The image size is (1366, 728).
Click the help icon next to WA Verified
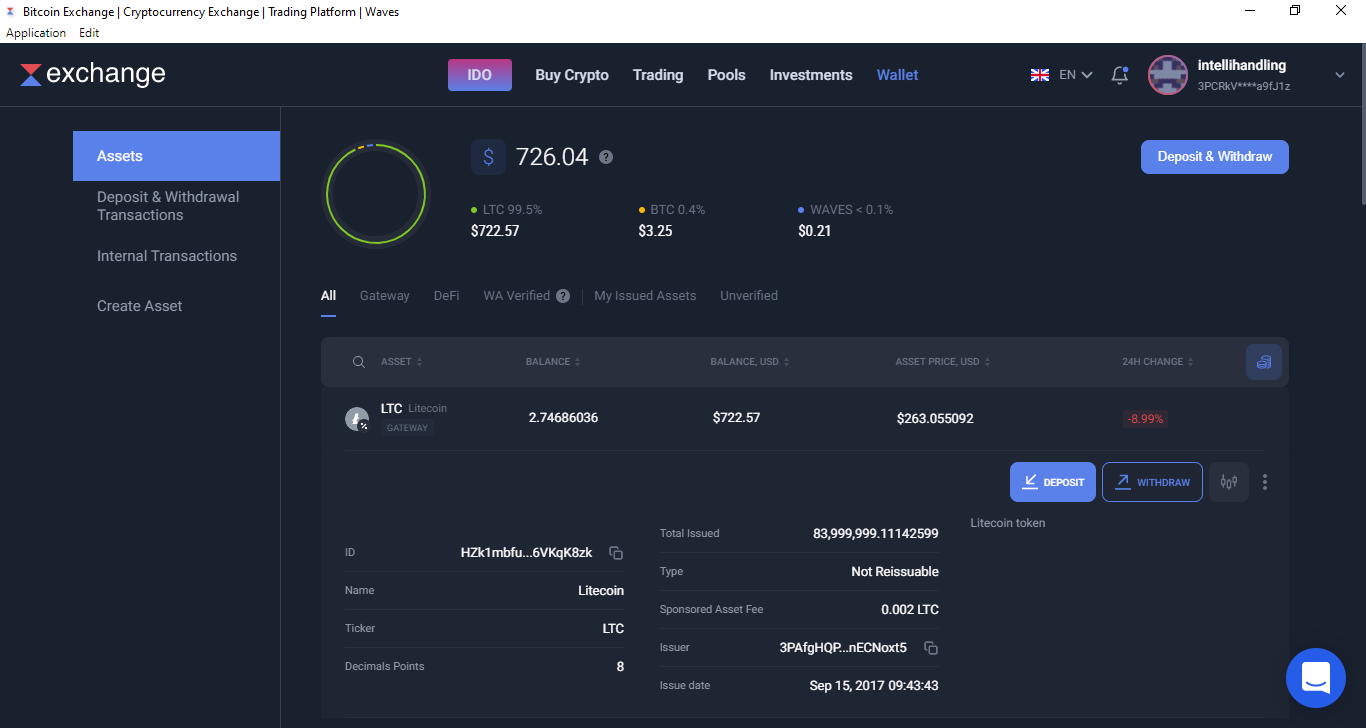pos(563,296)
